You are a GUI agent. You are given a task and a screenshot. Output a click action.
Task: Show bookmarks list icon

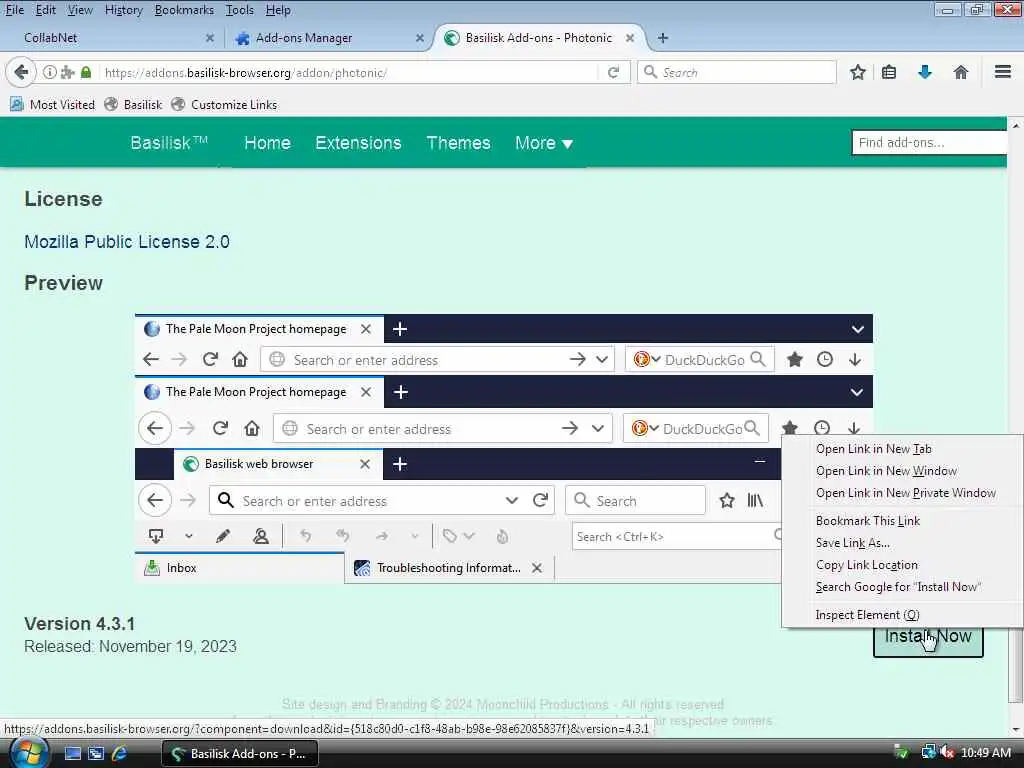(889, 72)
